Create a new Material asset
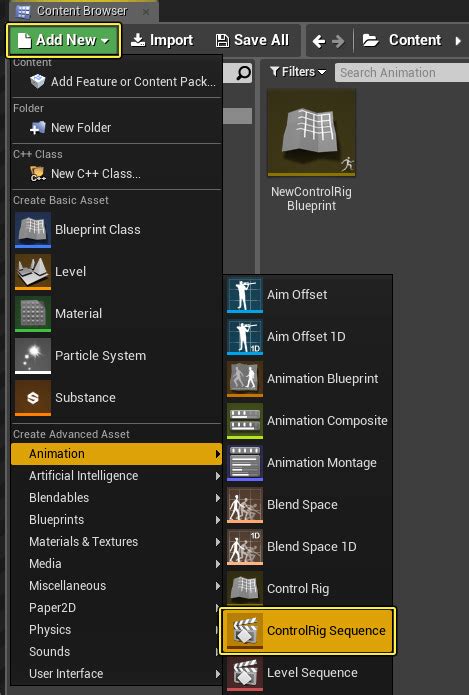The image size is (469, 695). coord(116,313)
